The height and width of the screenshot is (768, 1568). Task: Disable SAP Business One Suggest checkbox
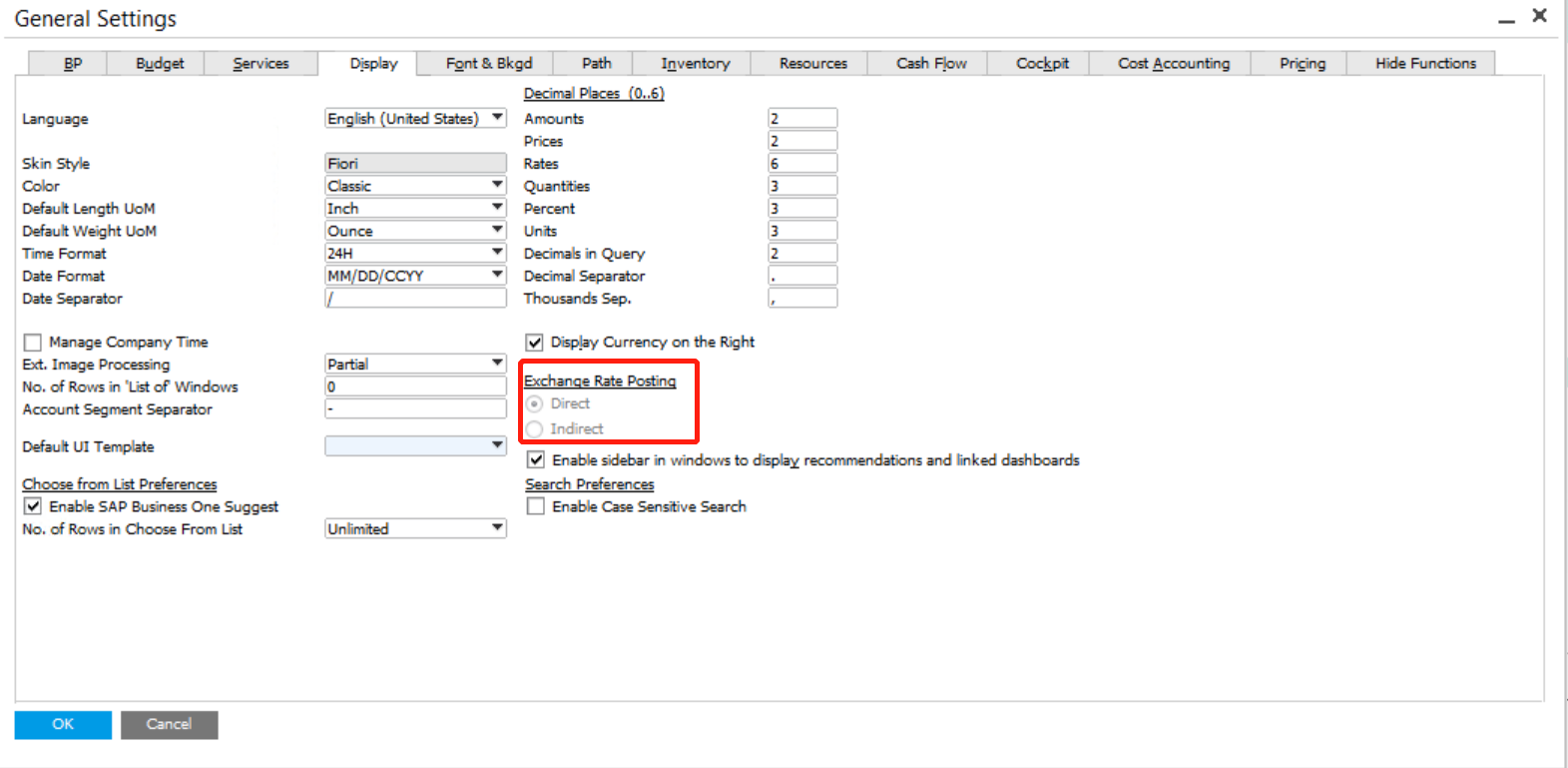(33, 506)
